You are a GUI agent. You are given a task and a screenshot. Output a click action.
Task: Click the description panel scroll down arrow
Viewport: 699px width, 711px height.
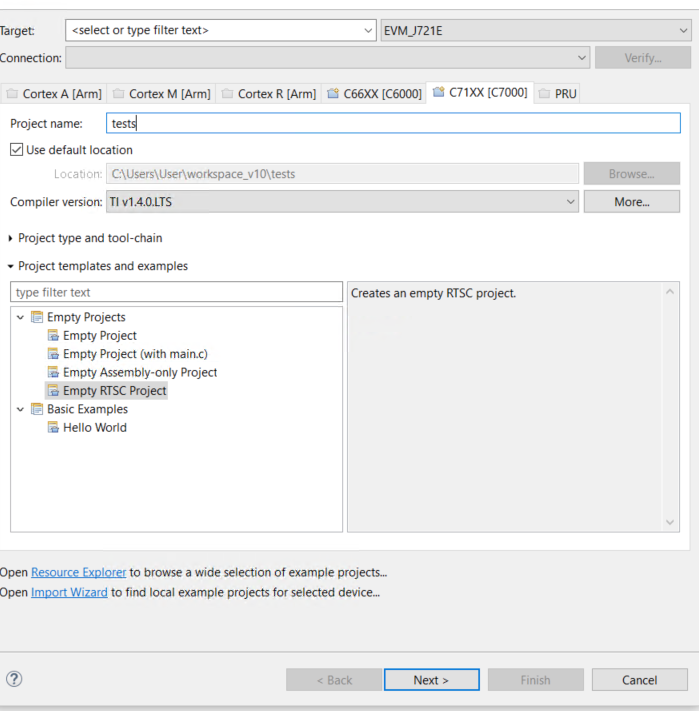[x=671, y=522]
